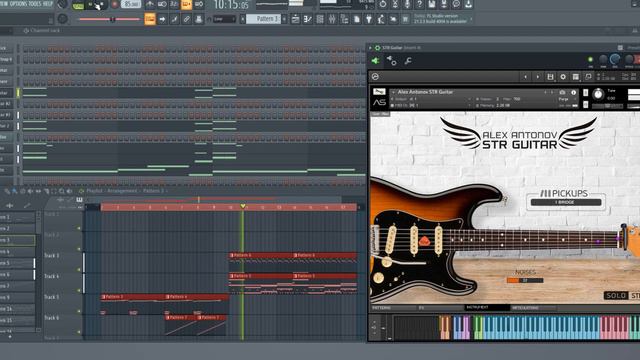Switch to the ARTICULATIONS tab
Viewport: 640px width, 360px height.
pos(525,308)
